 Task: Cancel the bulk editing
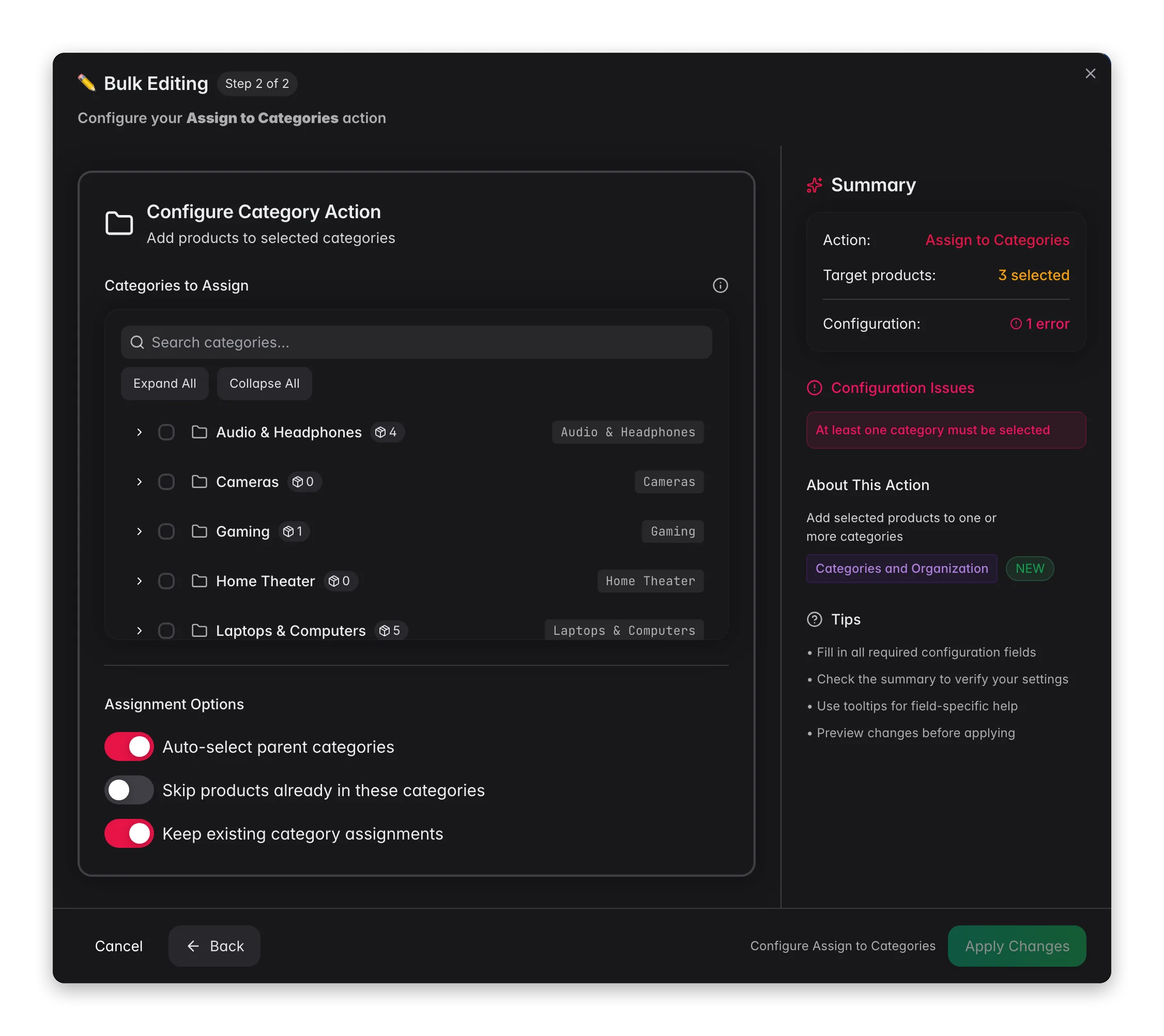click(x=118, y=946)
